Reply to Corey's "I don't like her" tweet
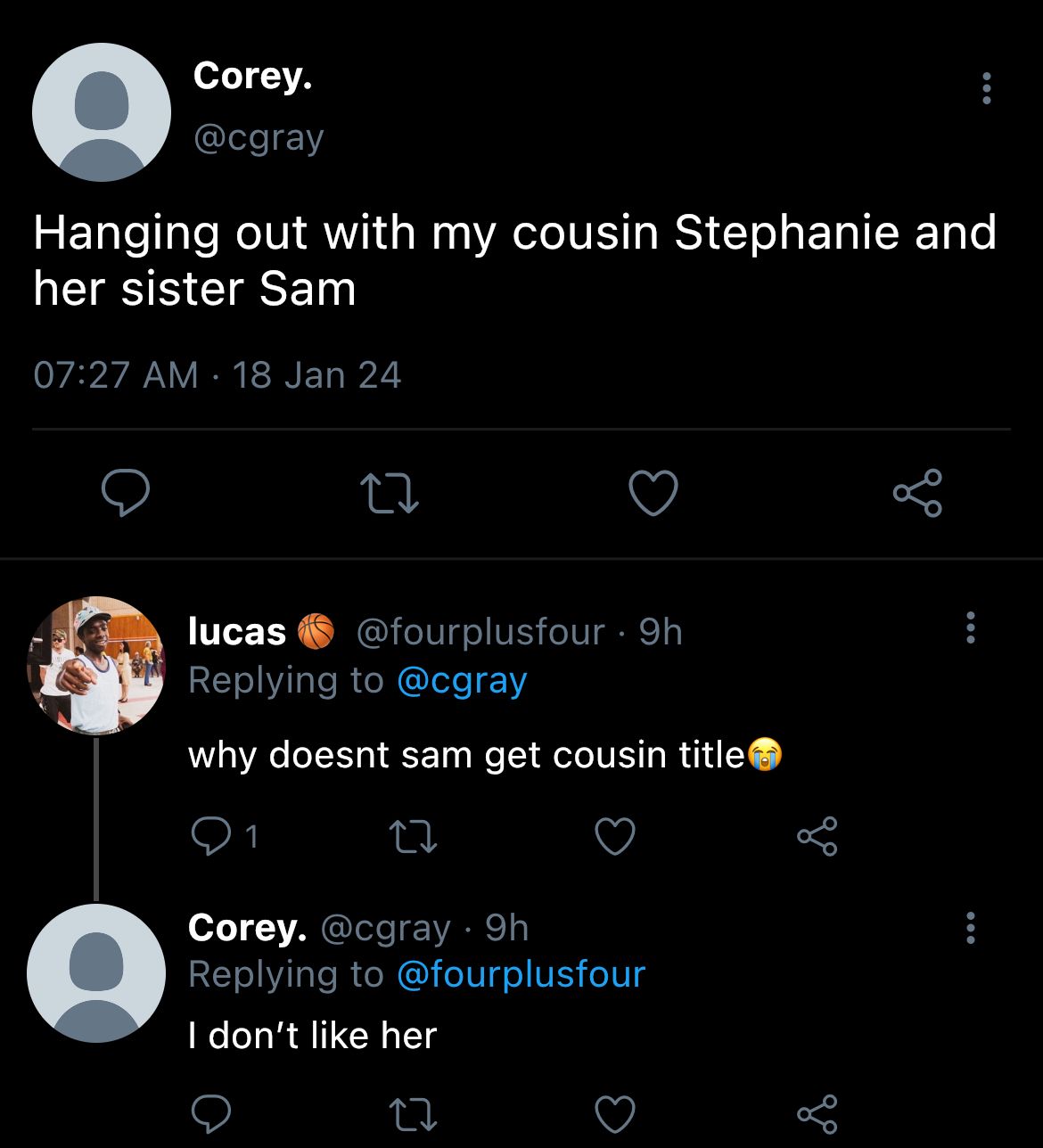The width and height of the screenshot is (1043, 1148). (x=211, y=1112)
